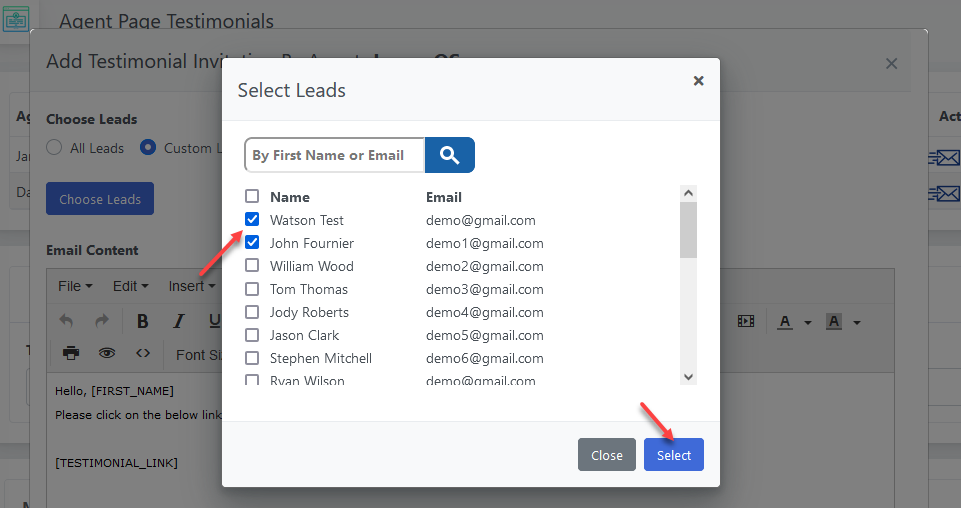The height and width of the screenshot is (508, 961).
Task: Click the magnifier search button
Action: click(449, 155)
